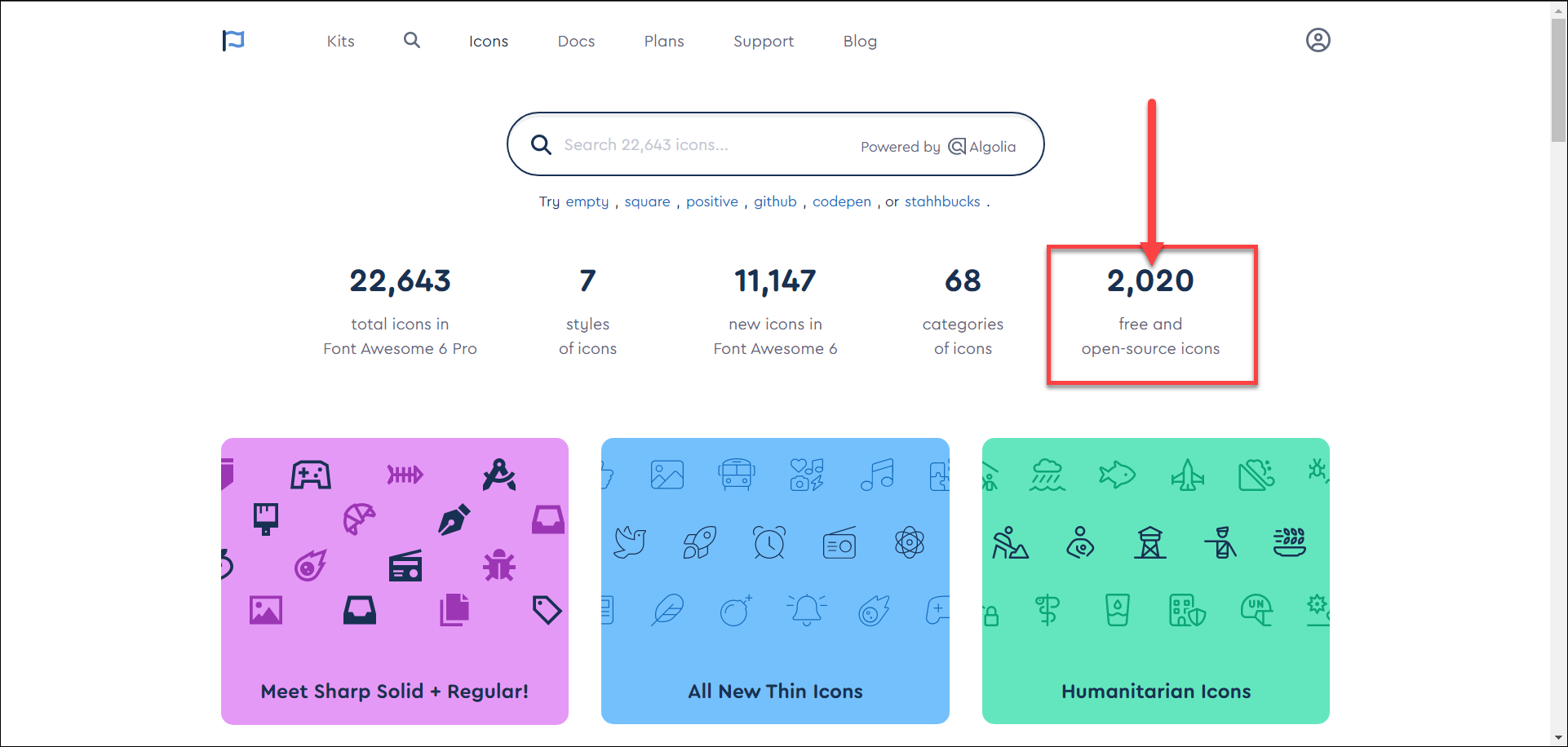This screenshot has height=747, width=1568.
Task: Click the 'stahhbucks' suggestion link
Action: tap(942, 201)
